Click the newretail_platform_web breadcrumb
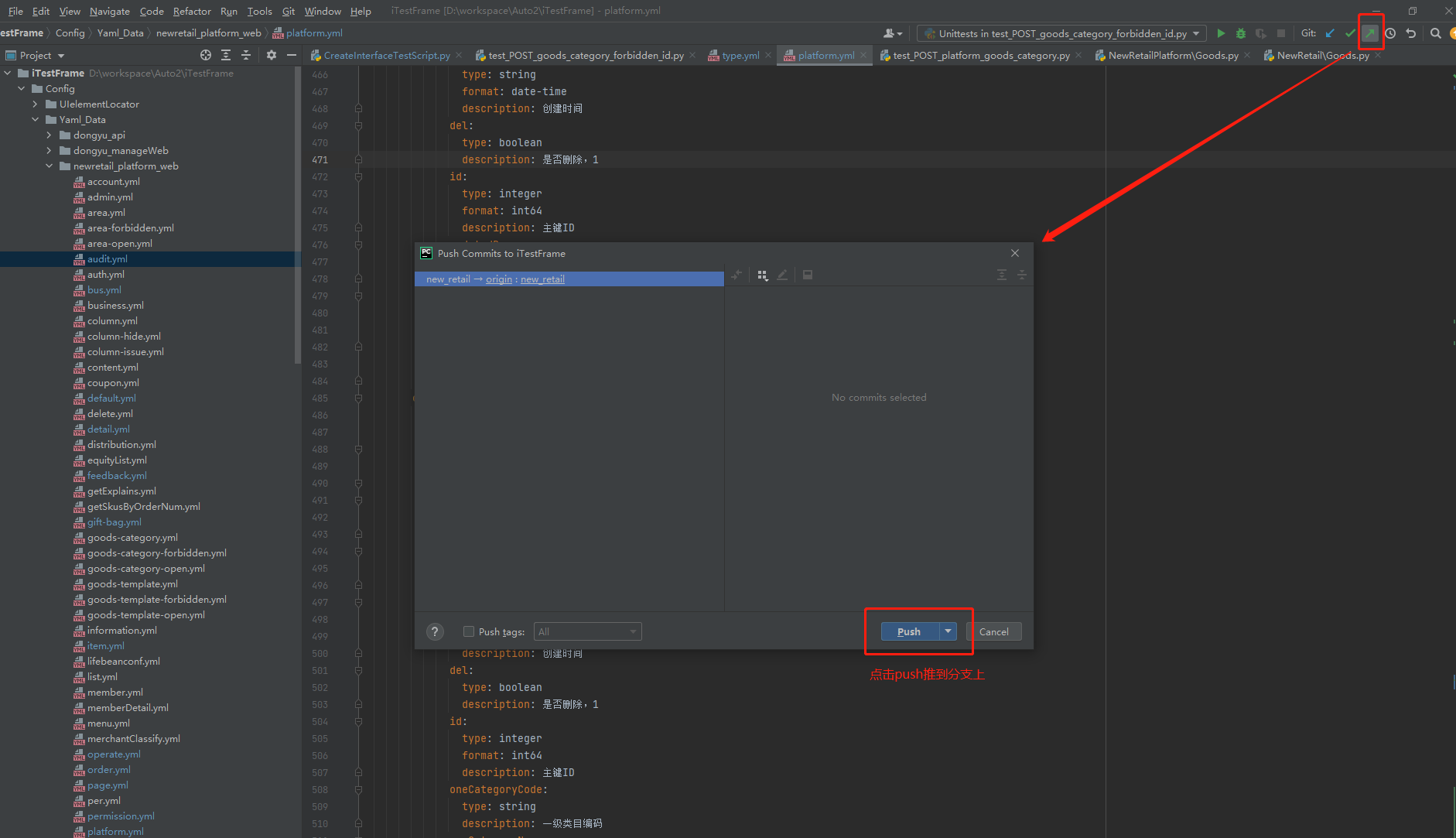Image resolution: width=1456 pixels, height=838 pixels. [x=209, y=32]
